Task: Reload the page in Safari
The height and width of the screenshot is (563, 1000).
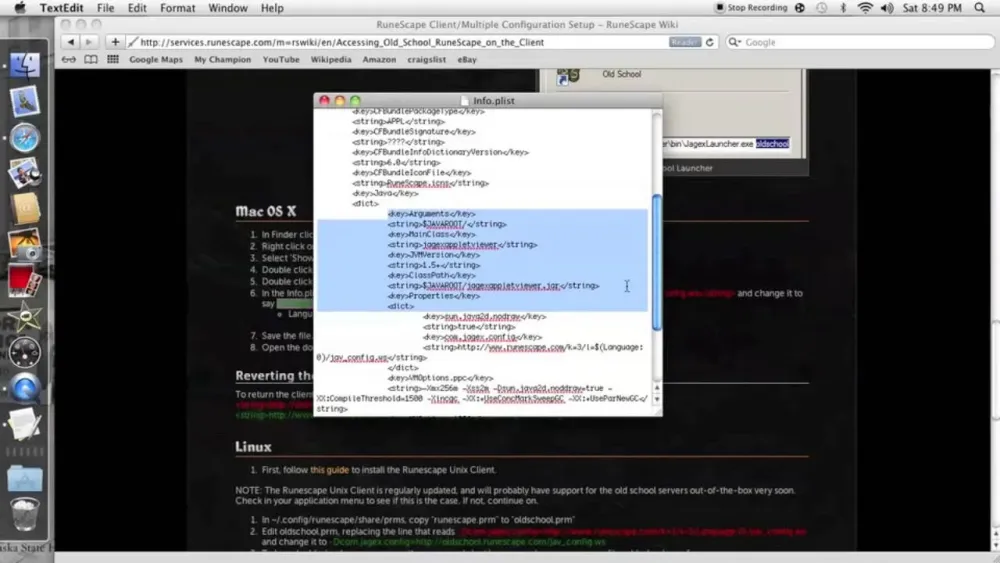Action: [x=709, y=42]
